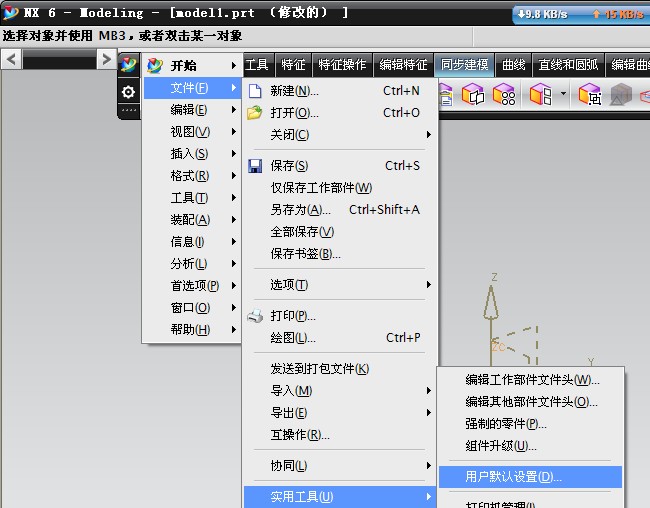Click the gear settings icon
This screenshot has height=508, width=650.
129,92
